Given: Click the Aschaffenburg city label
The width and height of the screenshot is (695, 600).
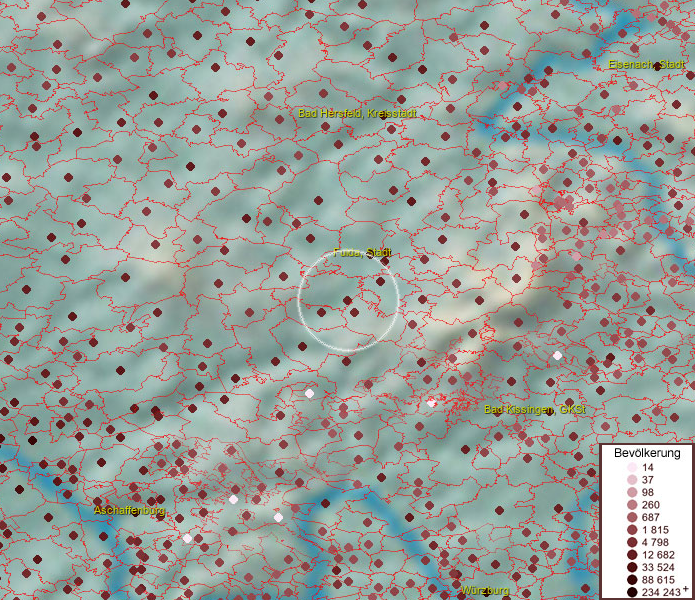Looking at the screenshot, I should click(x=128, y=510).
